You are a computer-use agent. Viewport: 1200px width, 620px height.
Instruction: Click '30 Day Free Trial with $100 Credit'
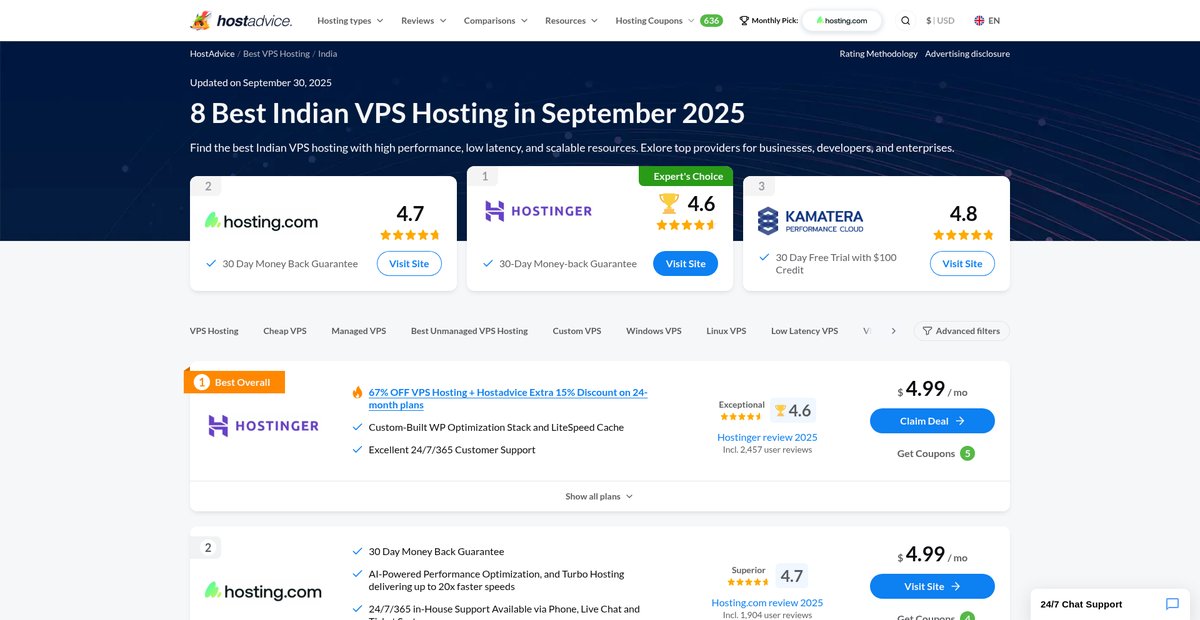click(836, 263)
